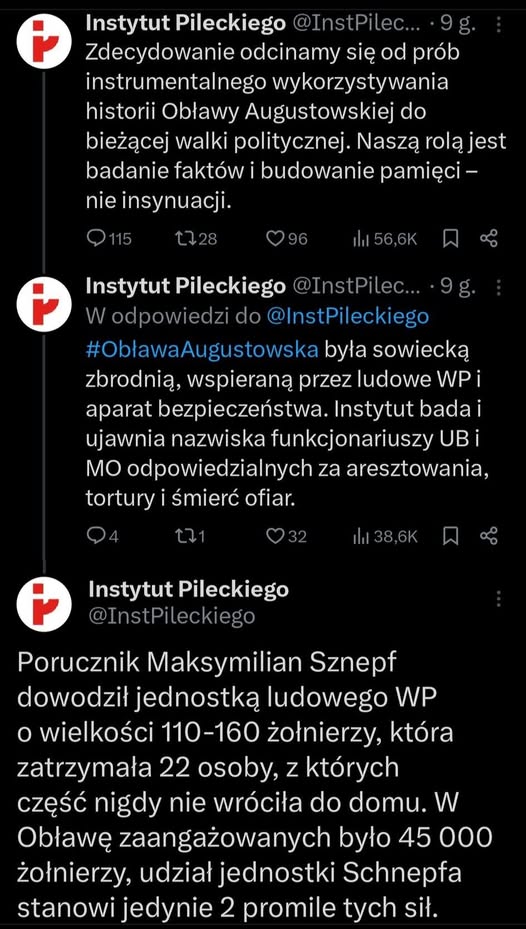View 56,6K analytics of first tweet
The width and height of the screenshot is (526, 929).
[x=385, y=239]
